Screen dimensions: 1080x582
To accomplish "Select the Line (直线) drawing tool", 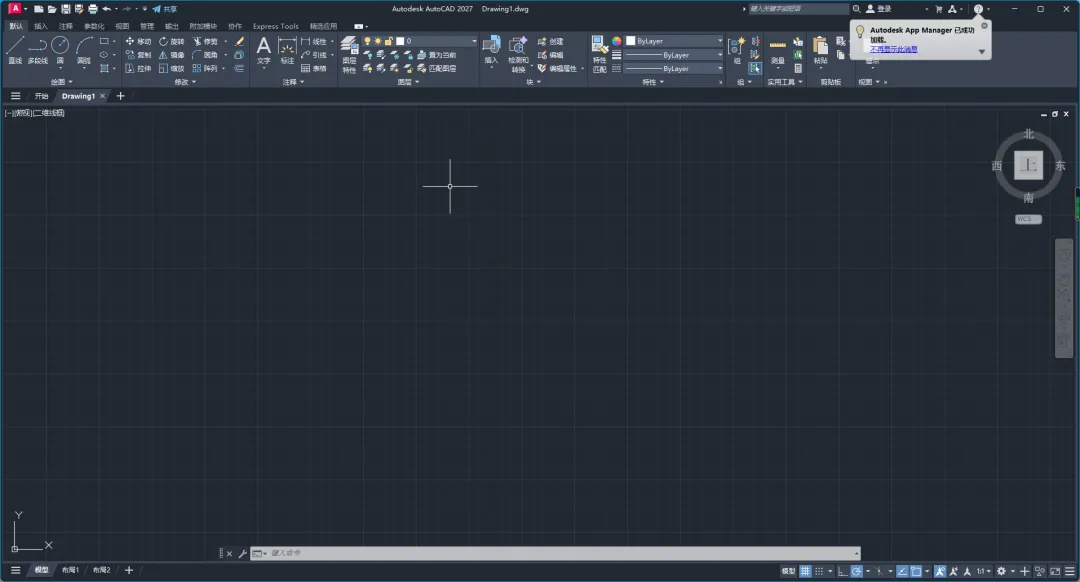I will click(15, 50).
